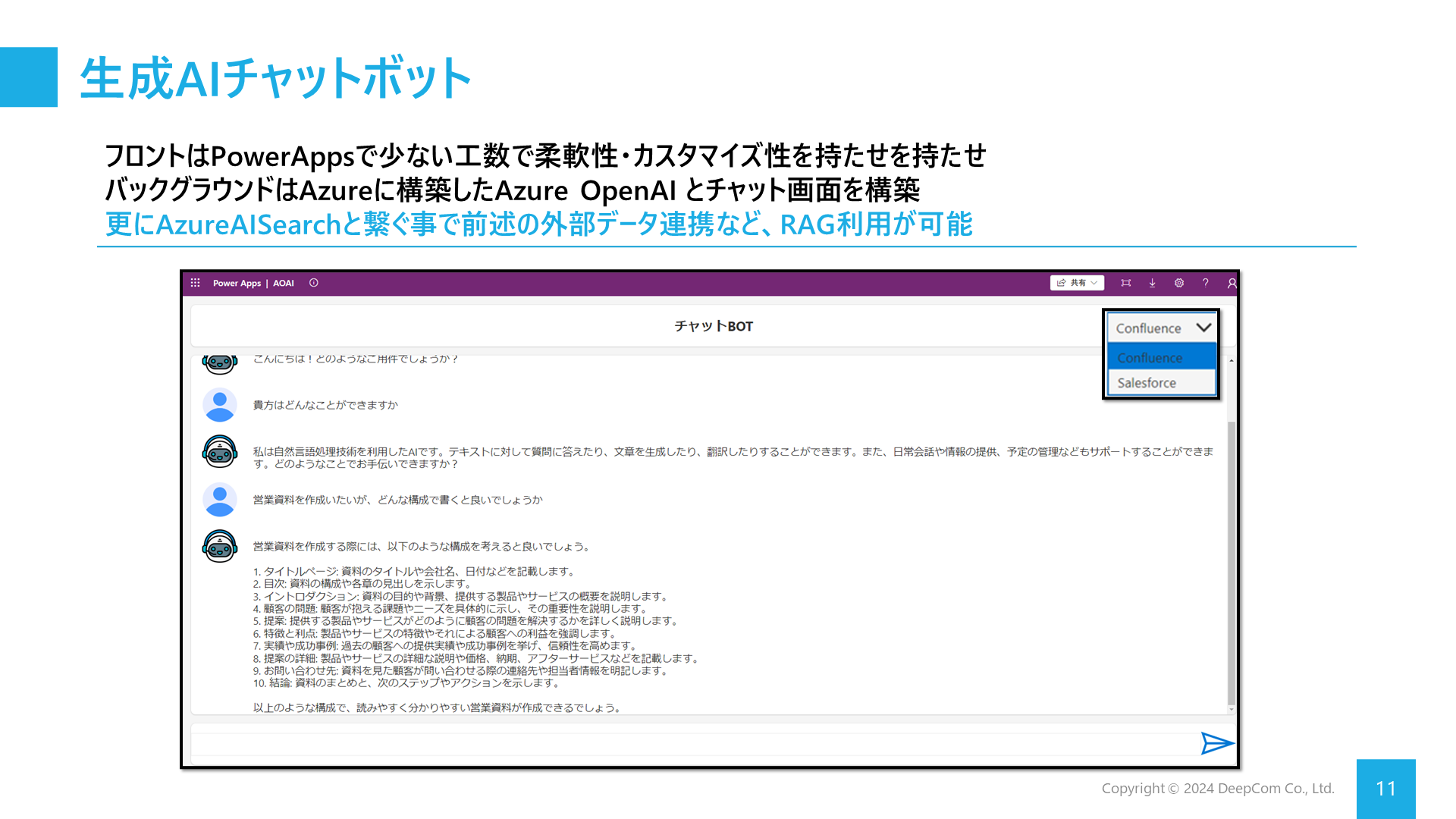
Task: Click the closing line 以上のような構成で
Action: (438, 708)
